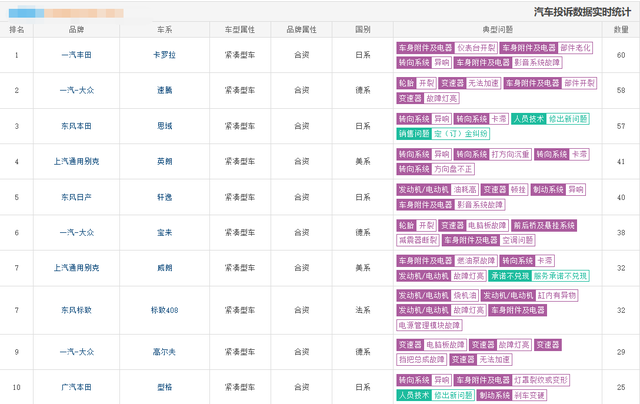
Task: Select the 部件老化 problem tag
Action: [575, 48]
